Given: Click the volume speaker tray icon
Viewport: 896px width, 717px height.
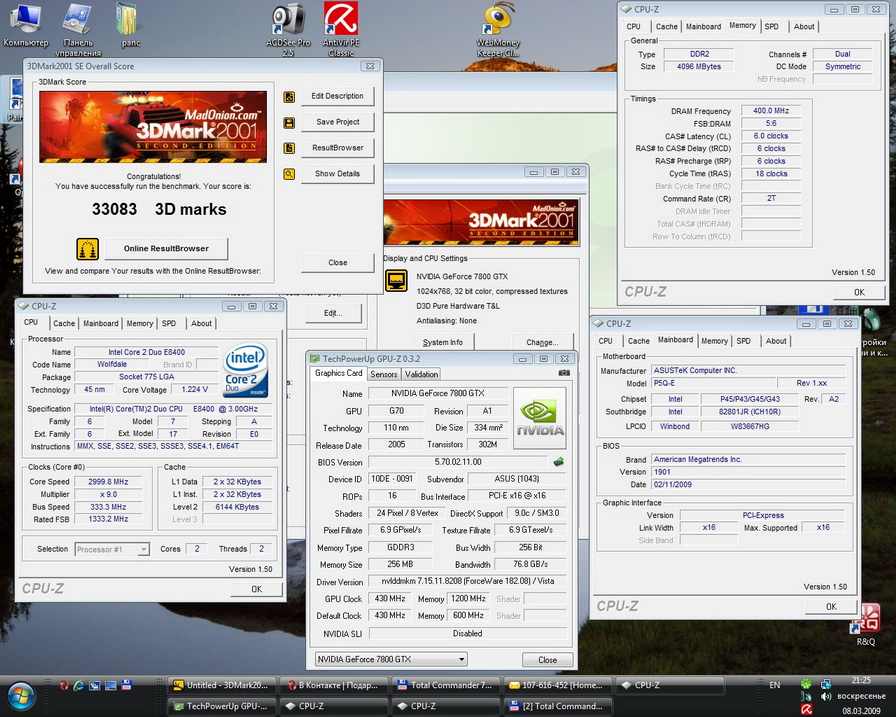Looking at the screenshot, I should 826,696.
